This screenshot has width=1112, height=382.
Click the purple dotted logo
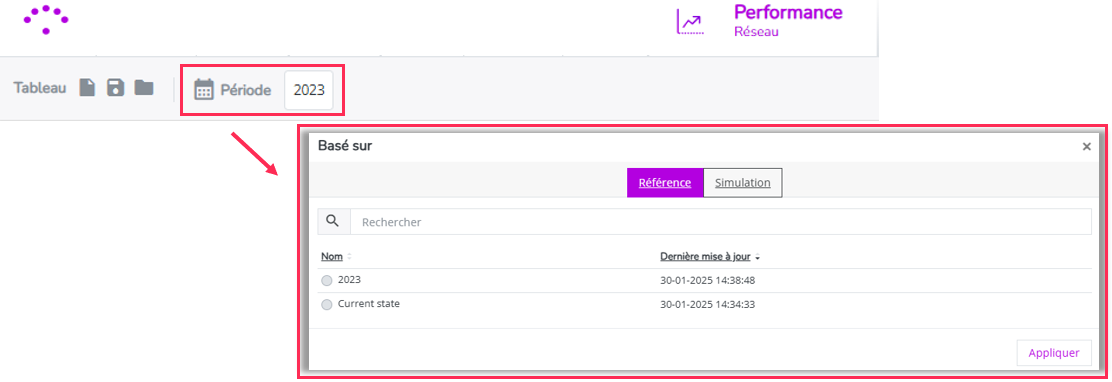[45, 19]
